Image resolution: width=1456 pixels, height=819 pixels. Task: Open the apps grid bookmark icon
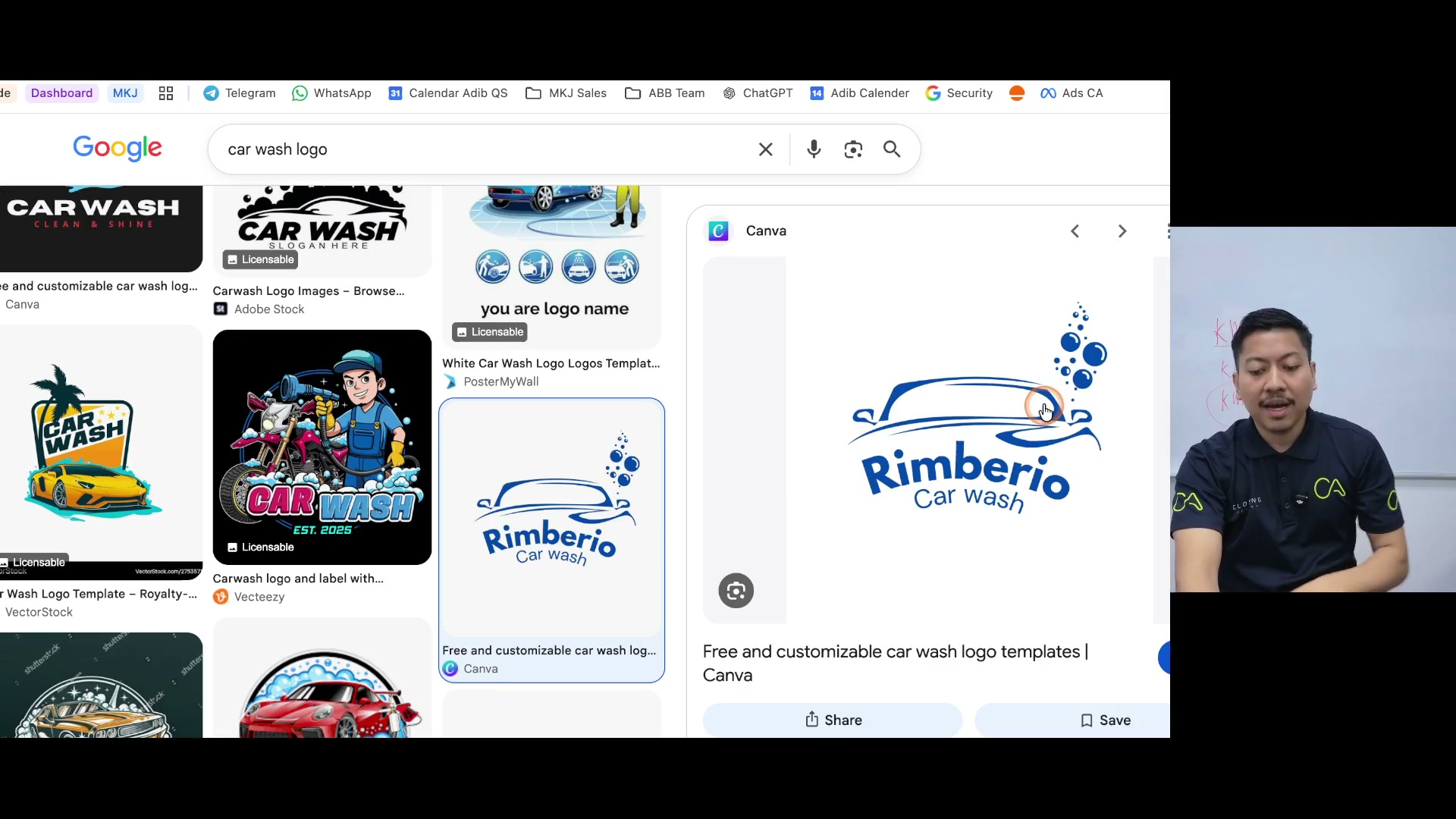166,93
